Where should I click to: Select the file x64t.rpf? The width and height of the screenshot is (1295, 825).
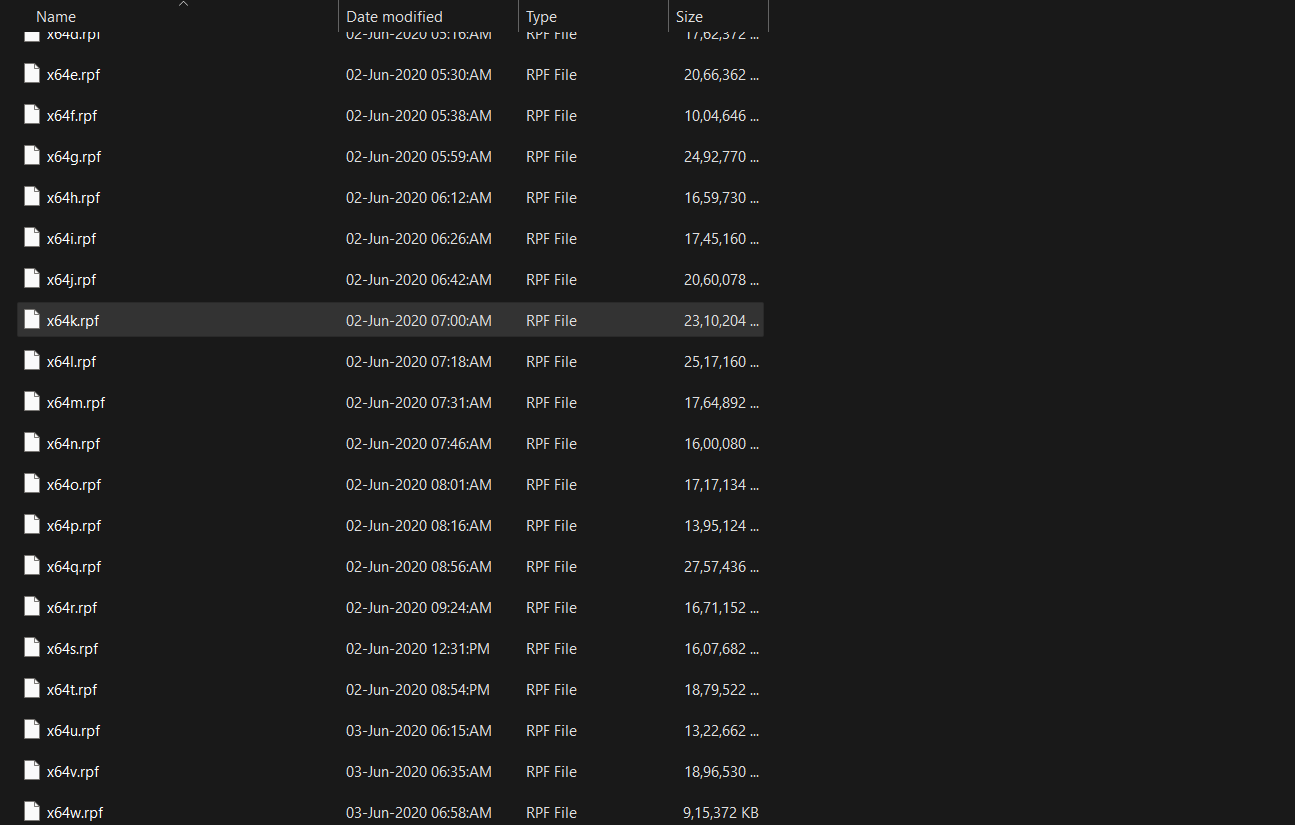pos(70,689)
